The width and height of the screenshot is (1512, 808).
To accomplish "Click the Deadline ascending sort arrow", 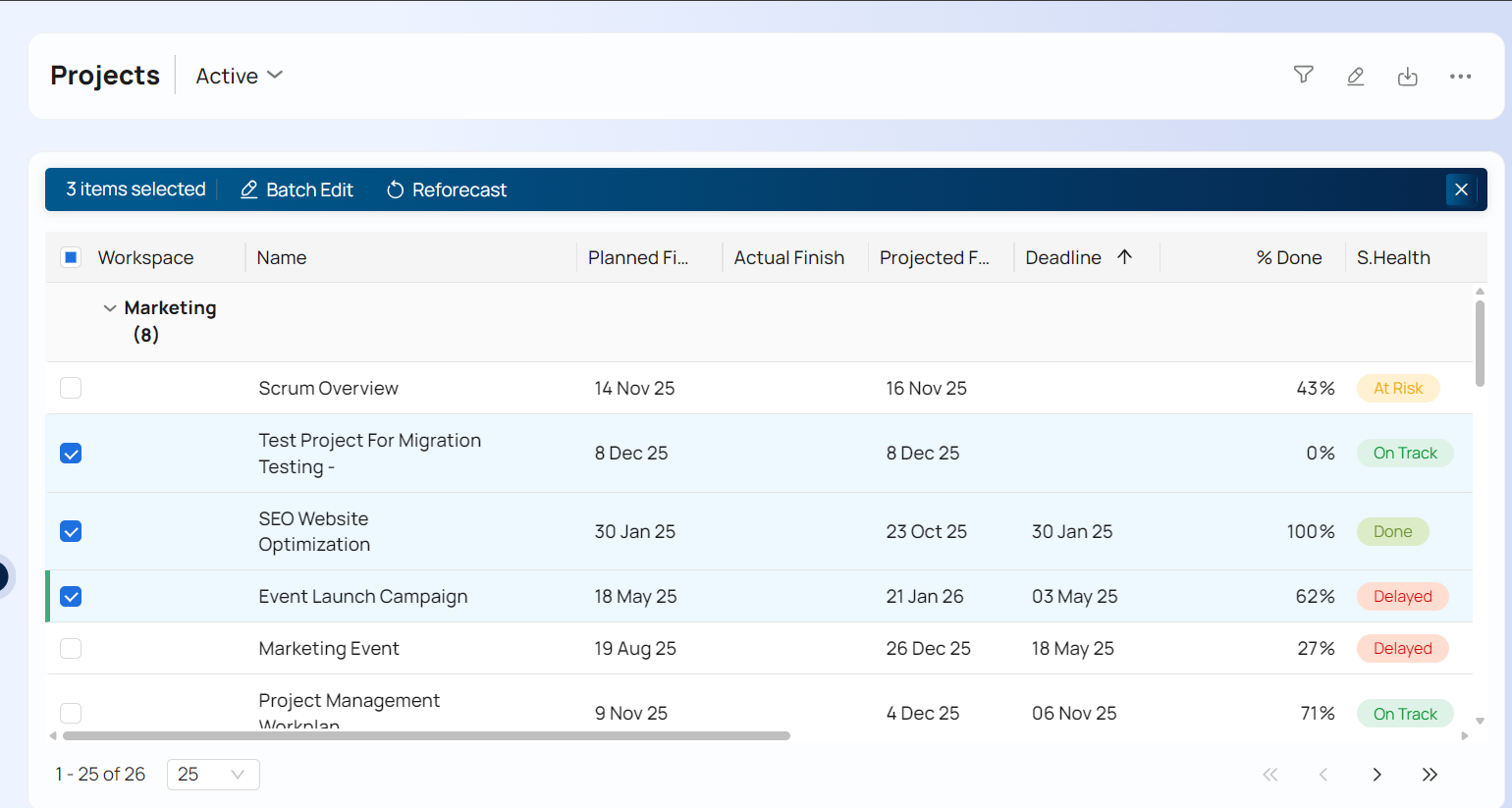I will click(1125, 257).
